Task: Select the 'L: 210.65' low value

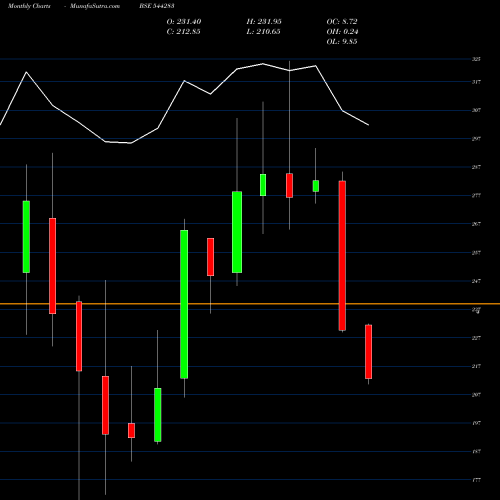Action: pos(263,32)
